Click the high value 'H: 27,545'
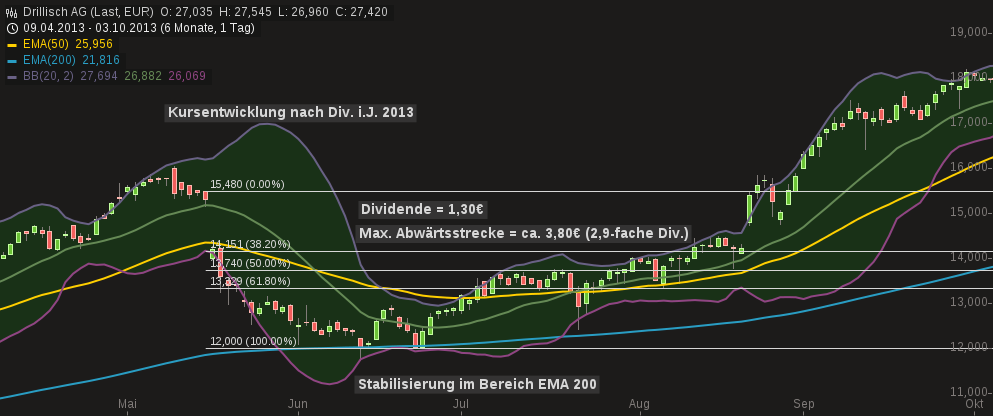Image resolution: width=993 pixels, height=416 pixels. tap(246, 12)
